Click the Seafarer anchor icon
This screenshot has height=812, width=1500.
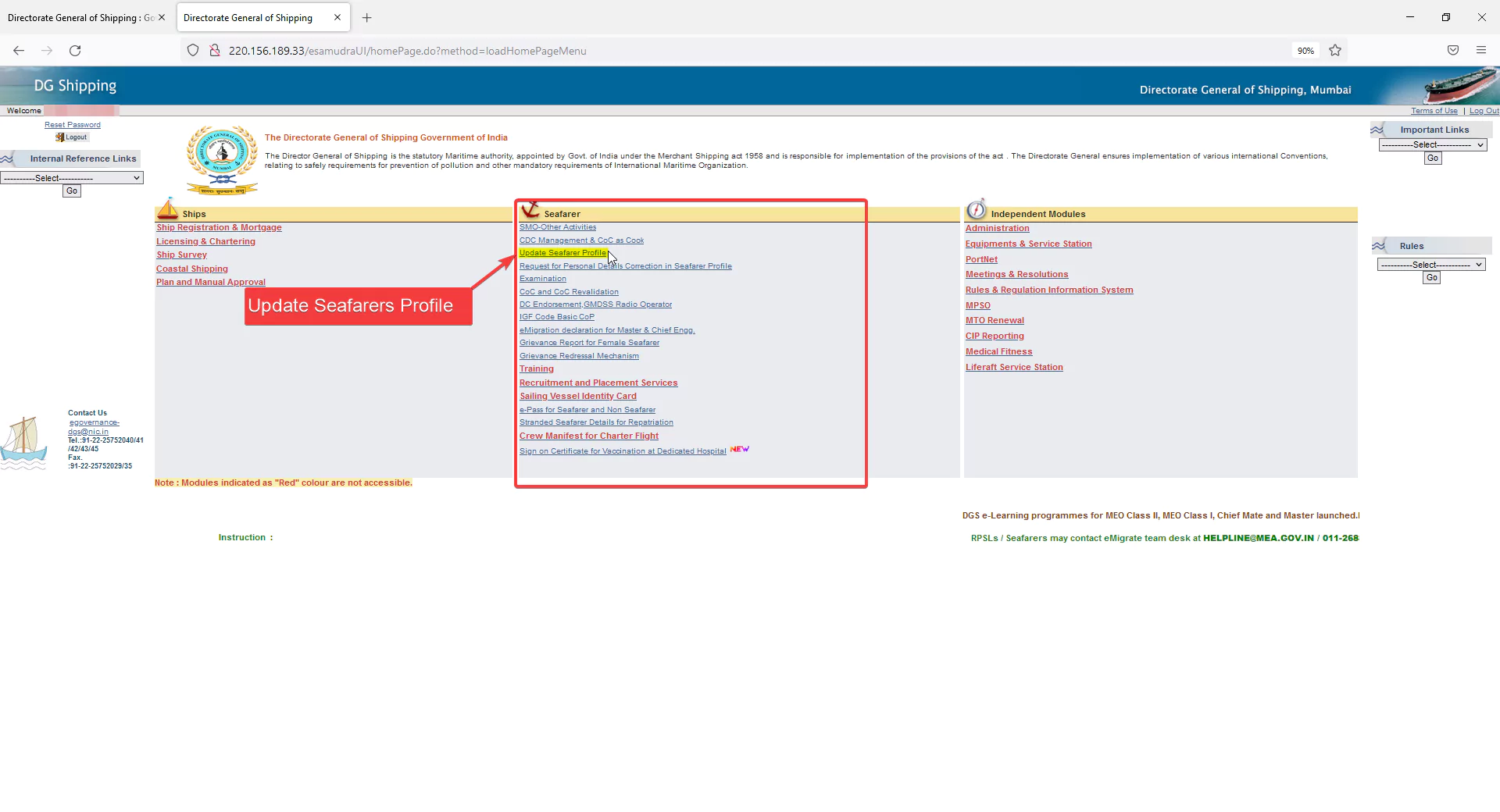click(x=530, y=209)
